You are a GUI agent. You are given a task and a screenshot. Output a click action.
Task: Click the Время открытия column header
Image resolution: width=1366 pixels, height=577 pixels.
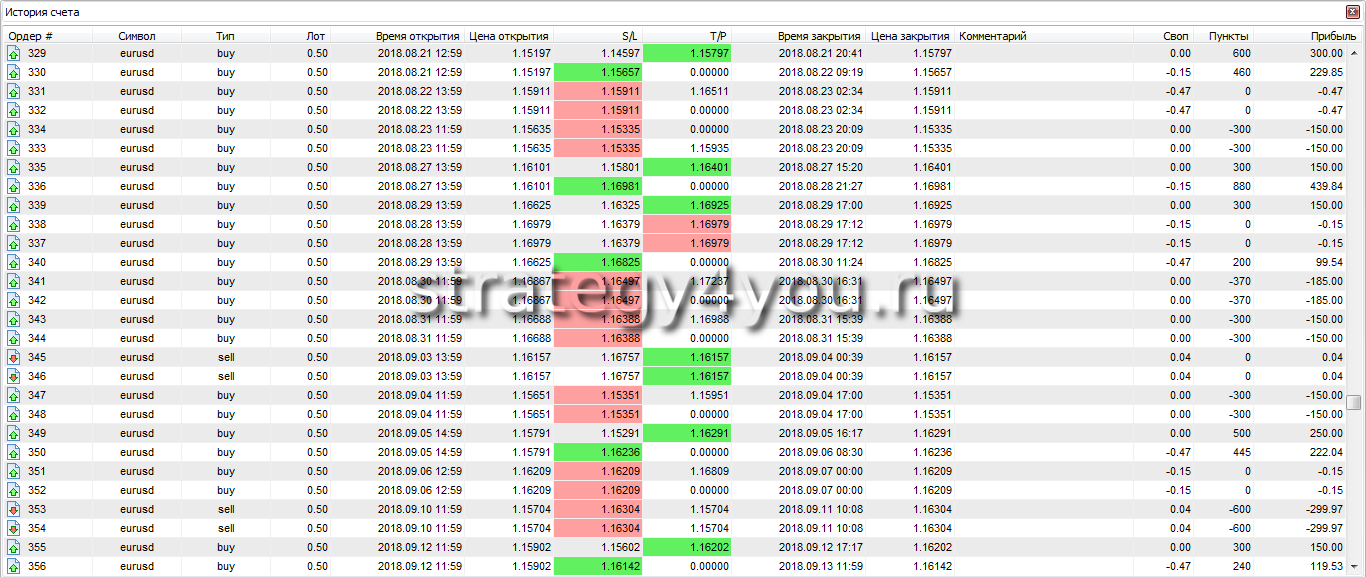coord(417,36)
